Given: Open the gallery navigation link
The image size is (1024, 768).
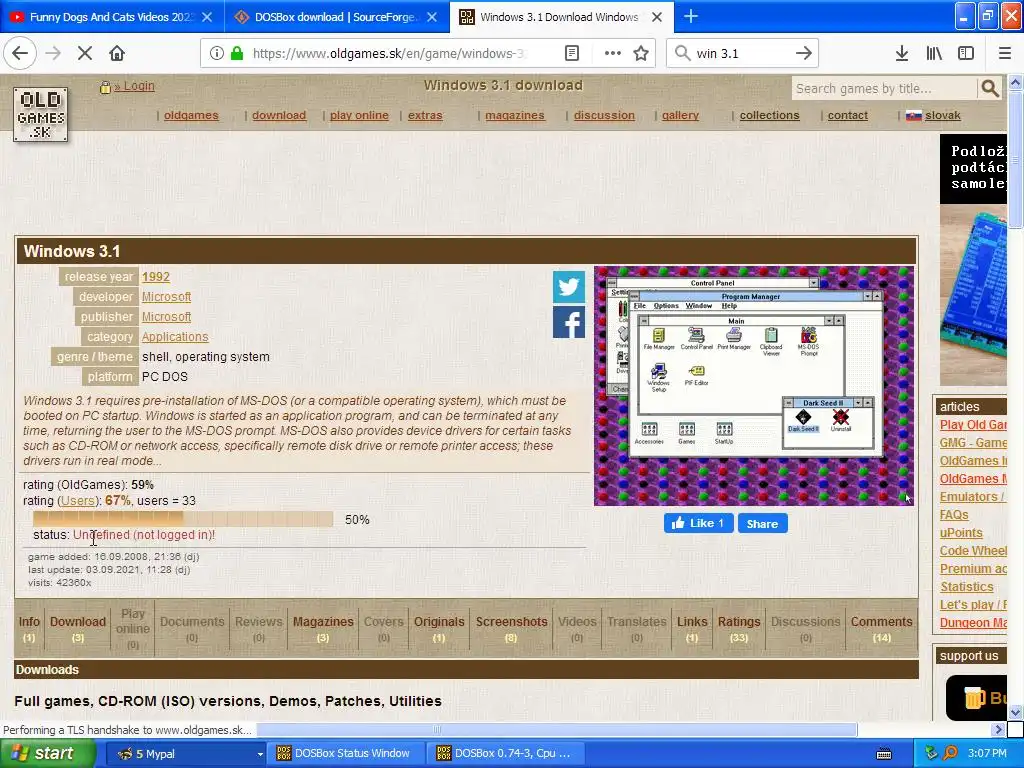Looking at the screenshot, I should (x=680, y=115).
